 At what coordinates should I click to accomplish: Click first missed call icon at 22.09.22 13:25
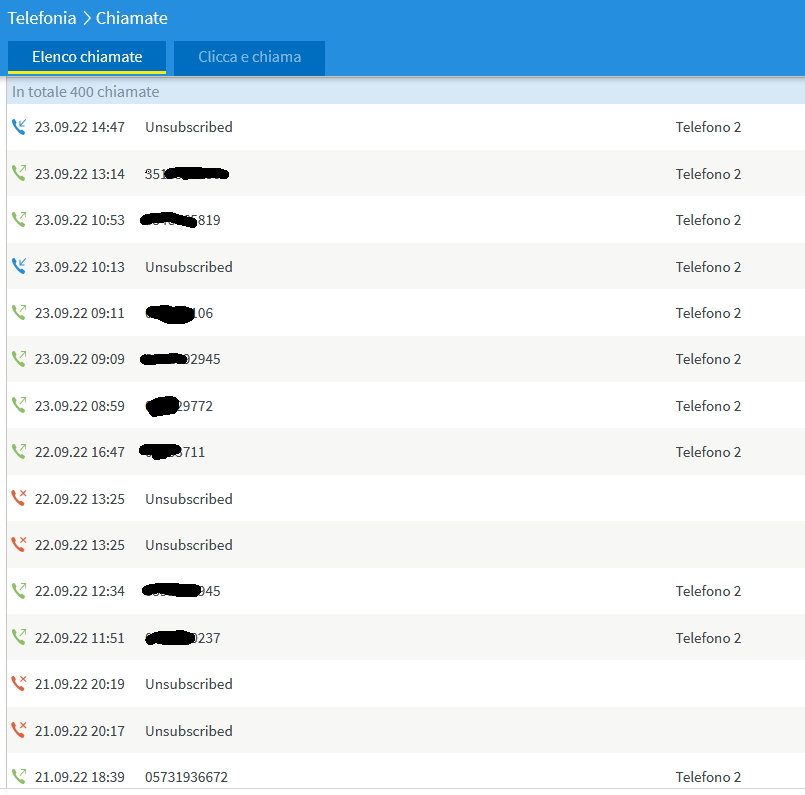coord(19,498)
